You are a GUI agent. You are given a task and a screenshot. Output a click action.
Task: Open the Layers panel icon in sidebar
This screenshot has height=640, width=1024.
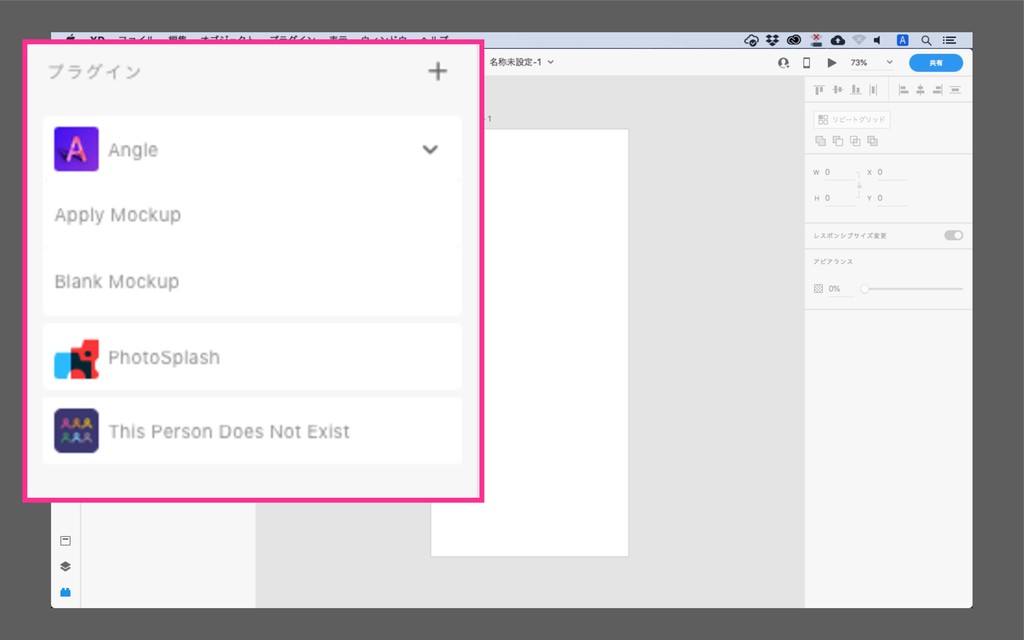point(65,566)
